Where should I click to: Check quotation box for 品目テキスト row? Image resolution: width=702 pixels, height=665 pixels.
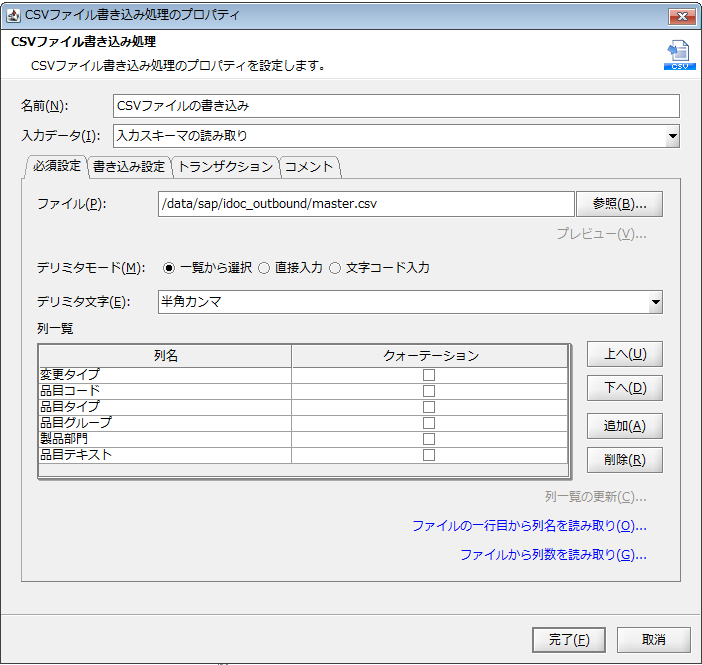pos(429,455)
